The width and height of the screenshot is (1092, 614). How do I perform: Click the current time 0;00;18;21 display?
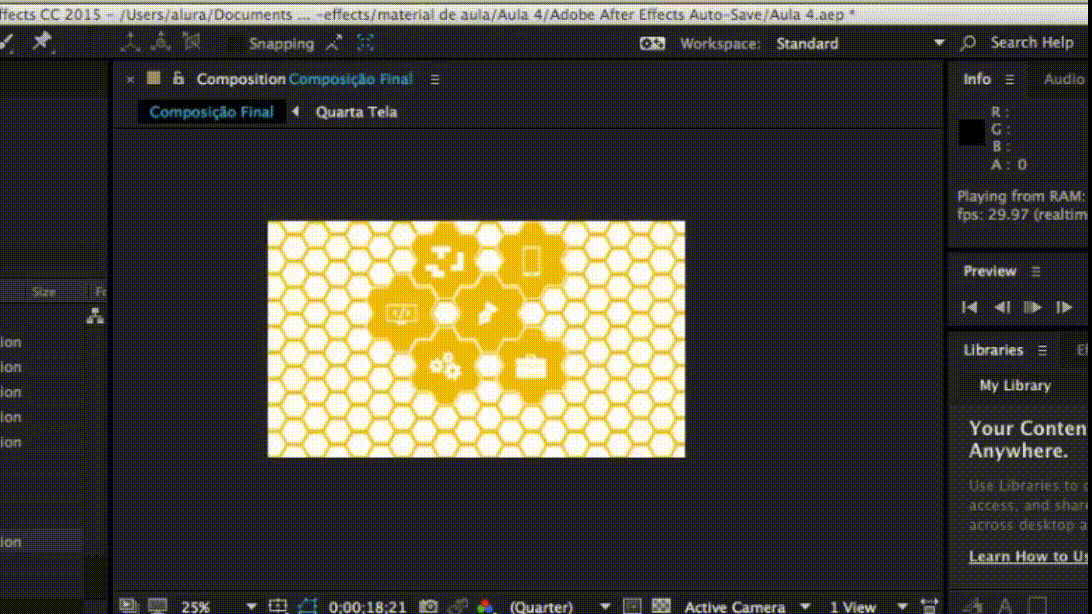point(369,606)
